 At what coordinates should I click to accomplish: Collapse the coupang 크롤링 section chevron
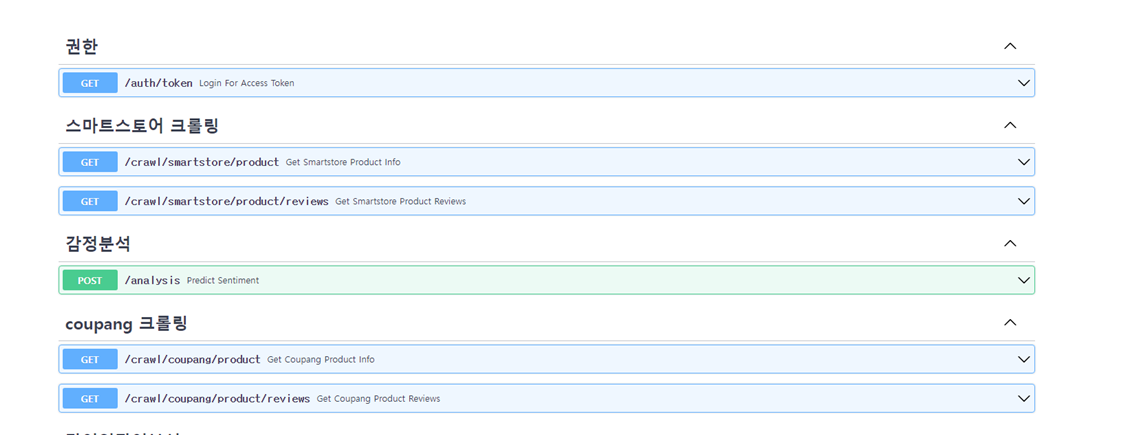coord(1010,322)
